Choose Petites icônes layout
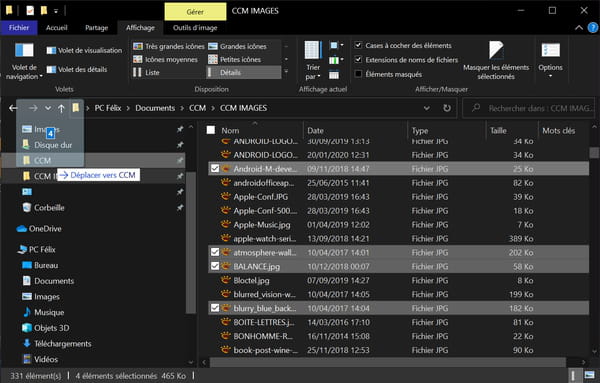This screenshot has height=383, width=600. (234, 59)
